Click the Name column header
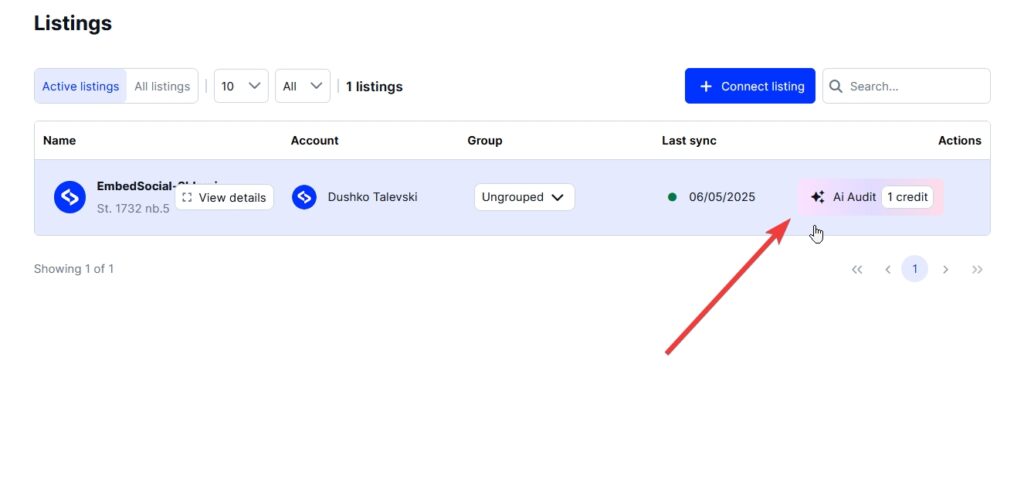 [x=59, y=140]
